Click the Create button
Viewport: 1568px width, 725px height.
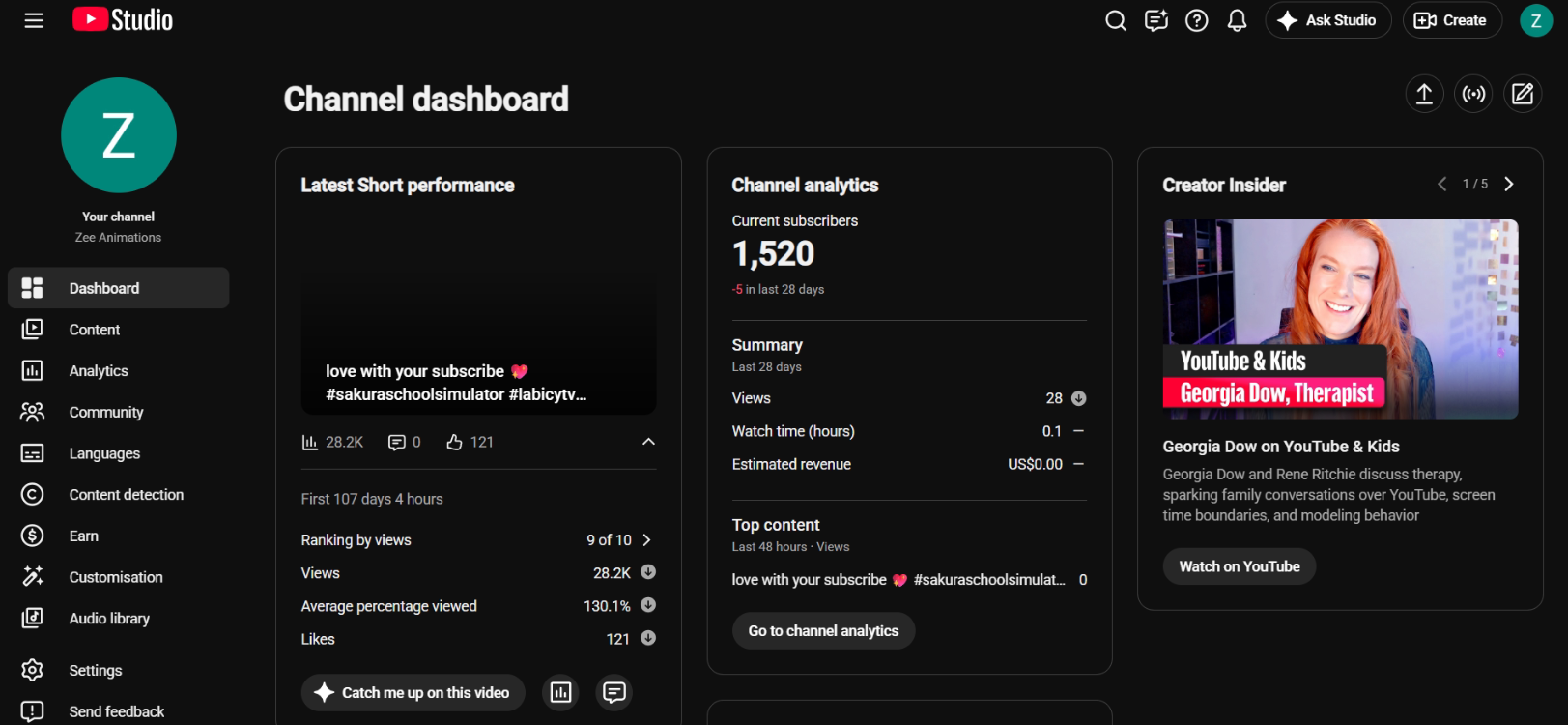click(1452, 20)
